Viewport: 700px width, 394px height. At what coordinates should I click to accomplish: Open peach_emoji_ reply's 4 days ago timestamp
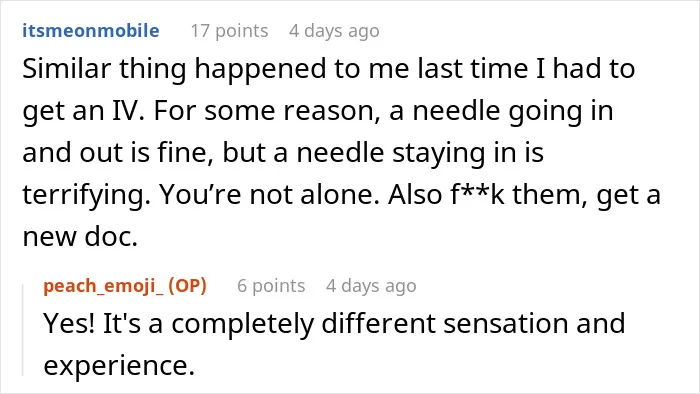pos(371,286)
